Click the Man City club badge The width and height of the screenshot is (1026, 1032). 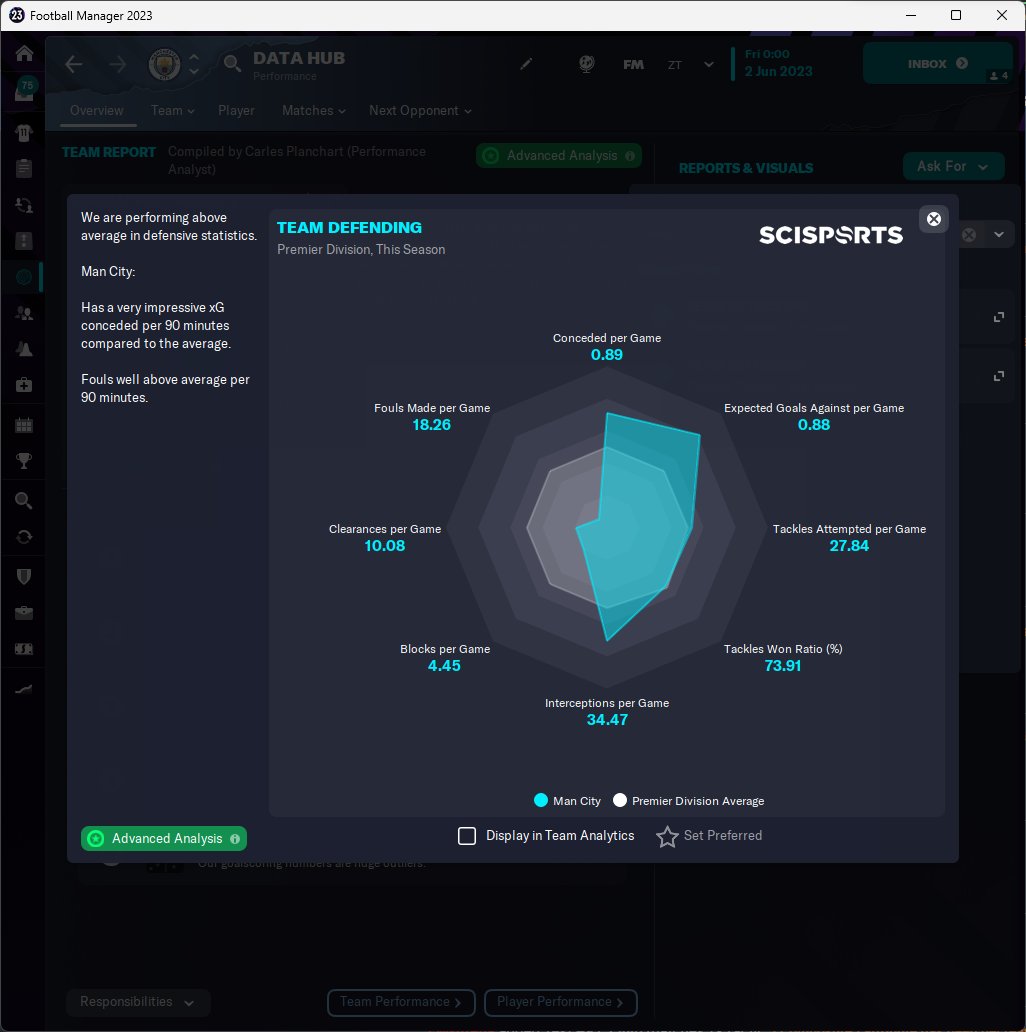pyautogui.click(x=165, y=64)
